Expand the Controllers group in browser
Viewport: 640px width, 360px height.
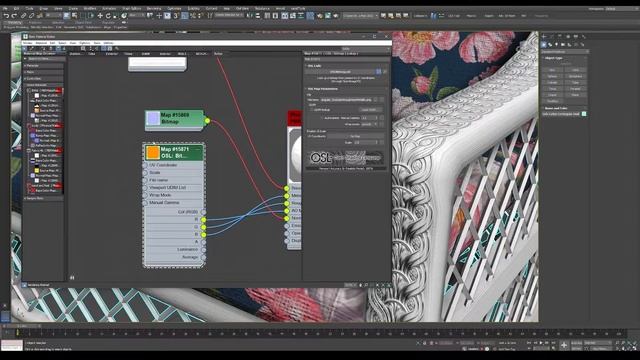[x=43, y=78]
